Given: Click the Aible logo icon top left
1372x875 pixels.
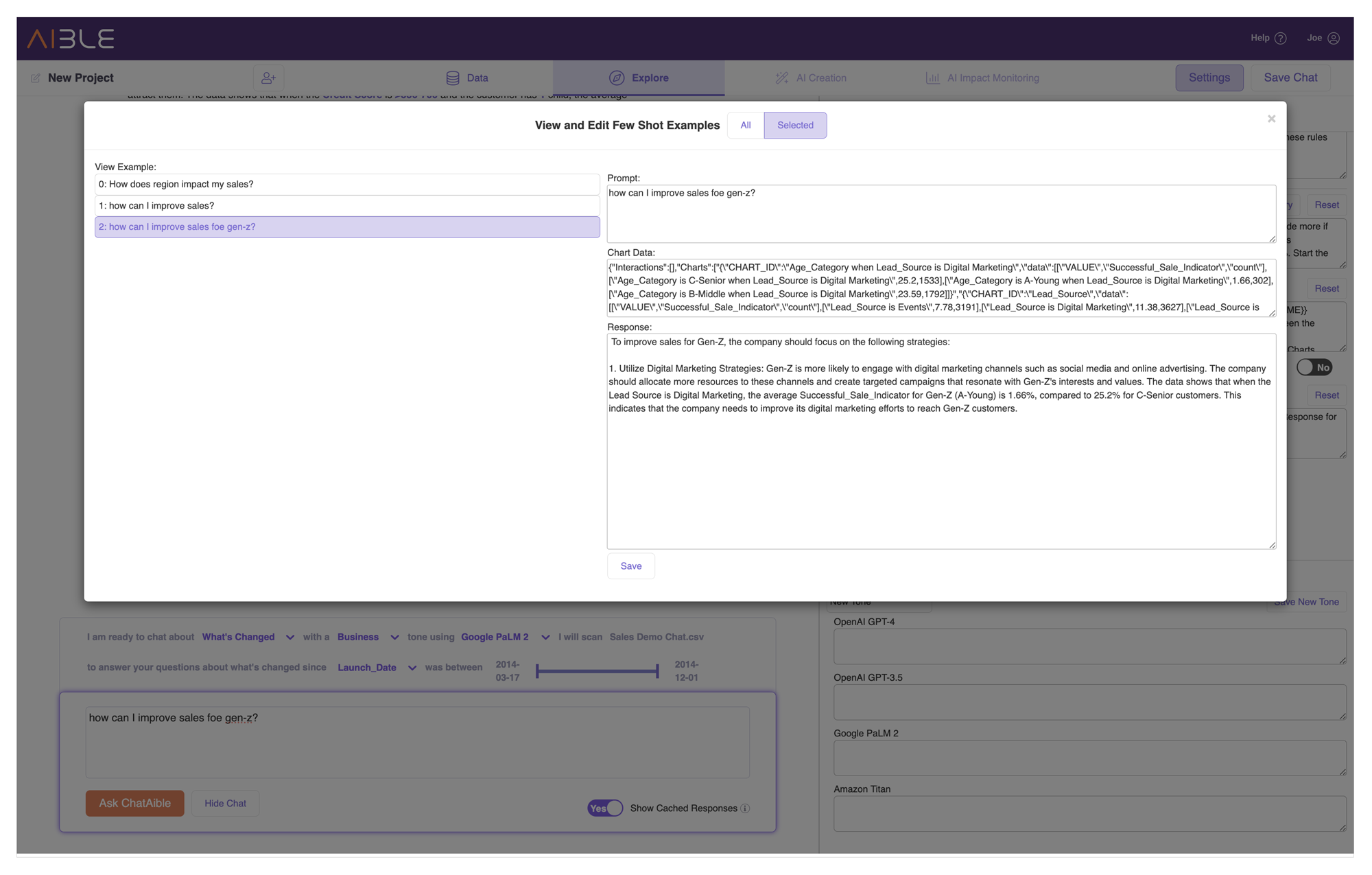Looking at the screenshot, I should click(x=71, y=37).
